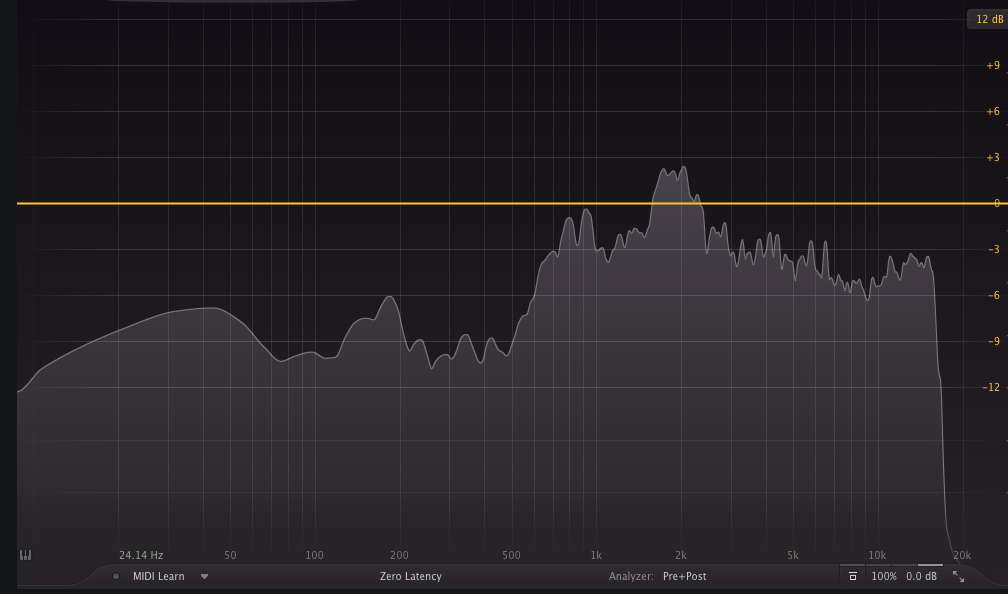Image resolution: width=1008 pixels, height=594 pixels.
Task: Click the MIDI Learn indicator dot
Action: 116,576
